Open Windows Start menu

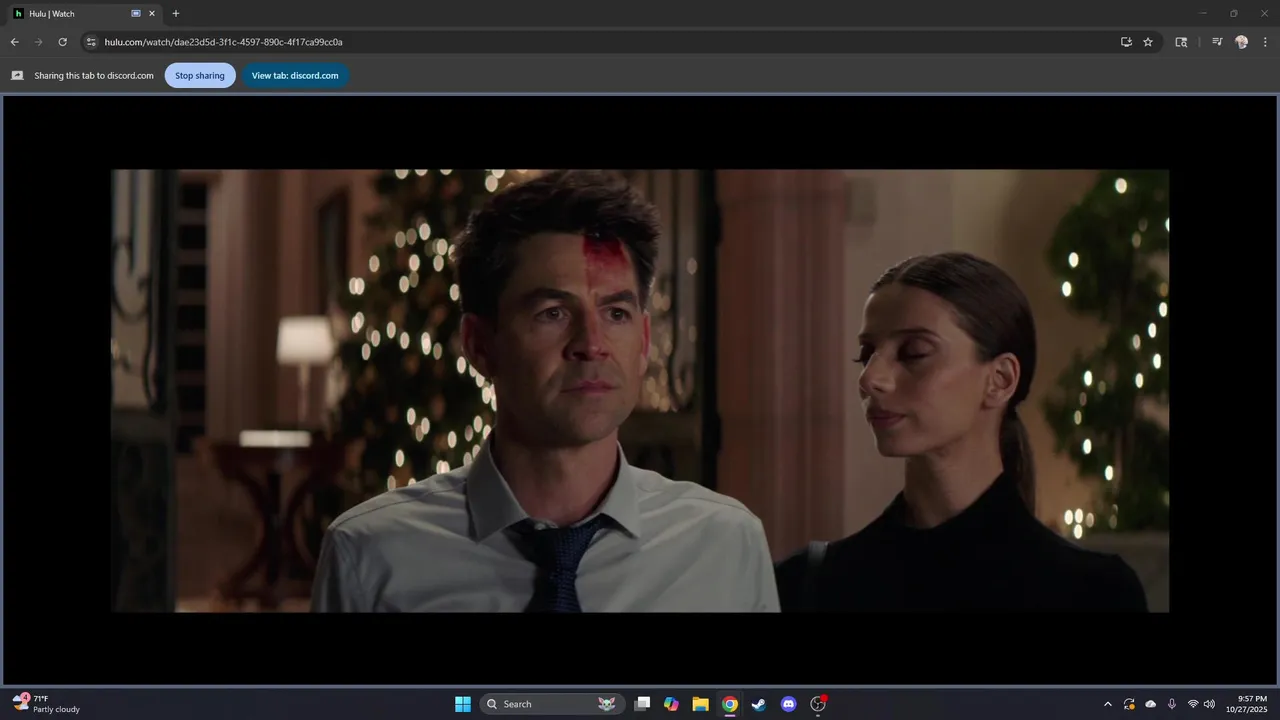point(463,704)
